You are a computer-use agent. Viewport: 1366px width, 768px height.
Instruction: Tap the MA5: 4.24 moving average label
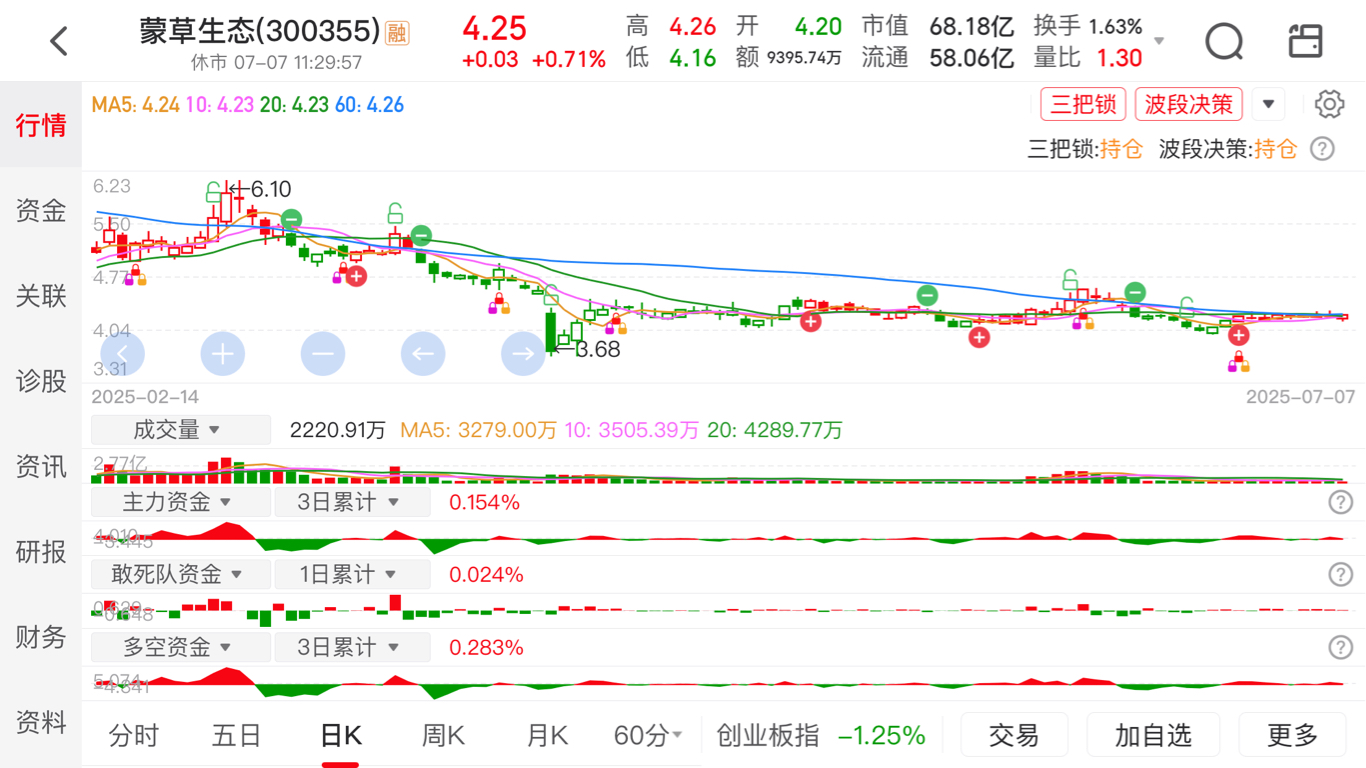[135, 104]
